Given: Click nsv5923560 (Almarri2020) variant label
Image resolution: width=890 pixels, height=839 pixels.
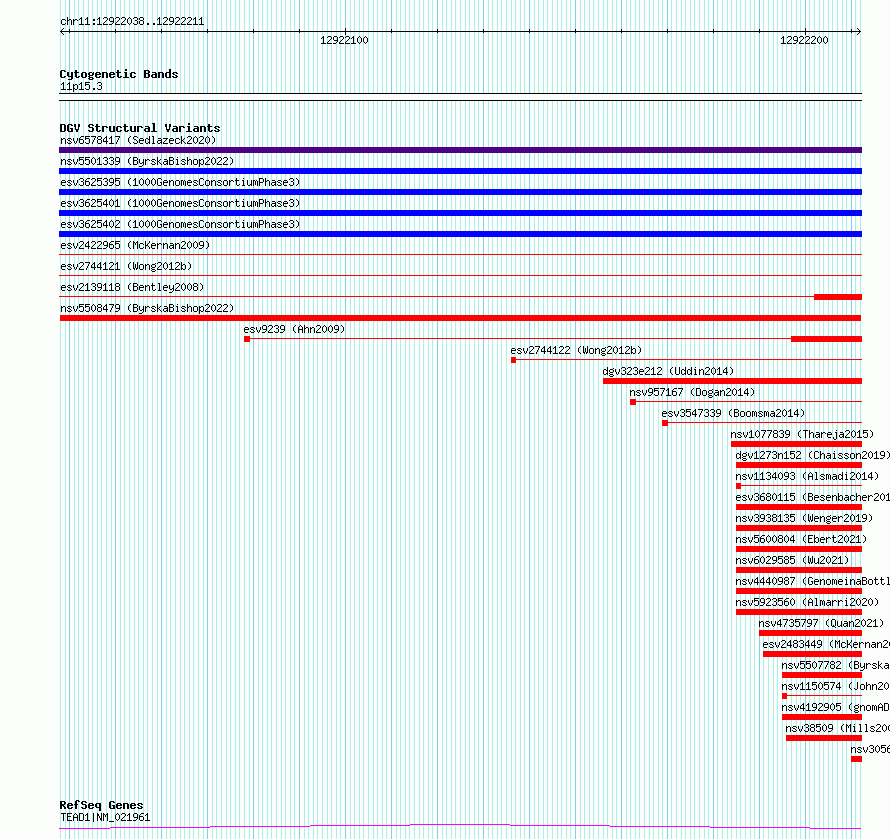Looking at the screenshot, I should (807, 602).
